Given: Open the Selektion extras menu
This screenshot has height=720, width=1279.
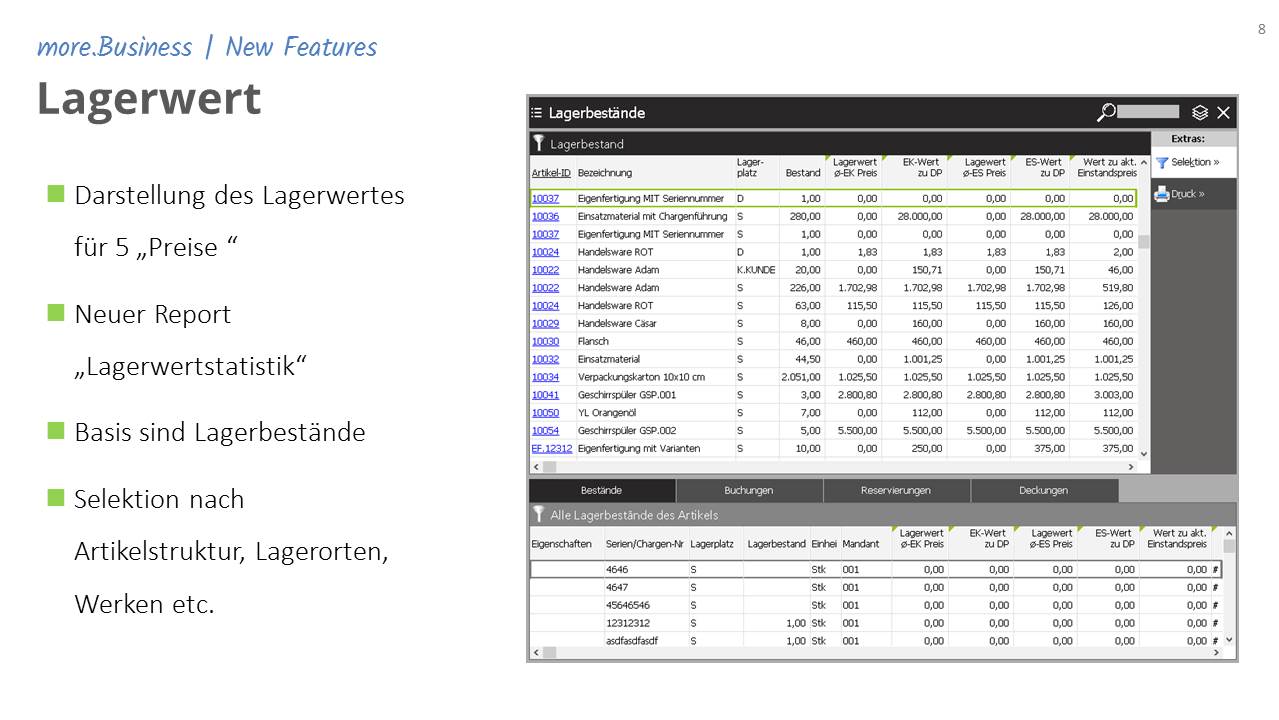Looking at the screenshot, I should coord(1195,162).
